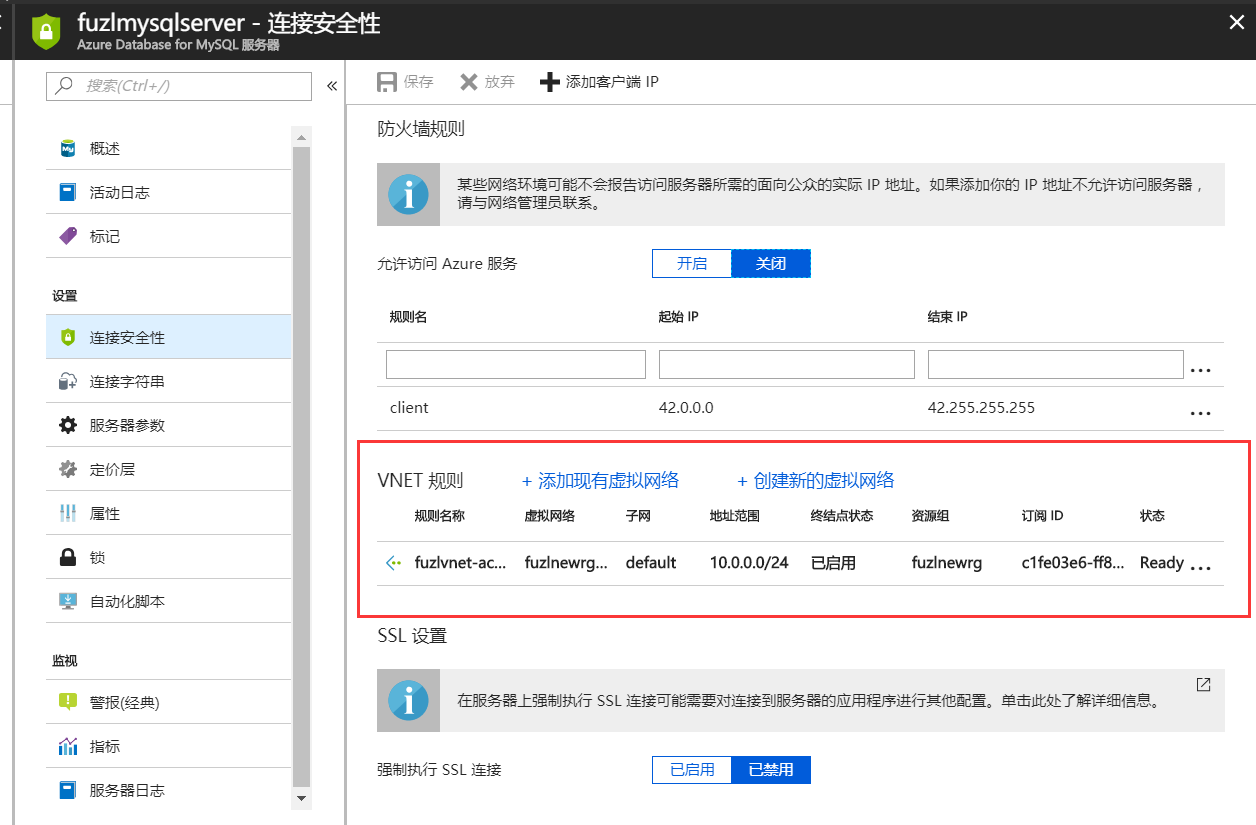
Task: Click the 保存 (Save) icon in toolbar
Action: tap(388, 81)
